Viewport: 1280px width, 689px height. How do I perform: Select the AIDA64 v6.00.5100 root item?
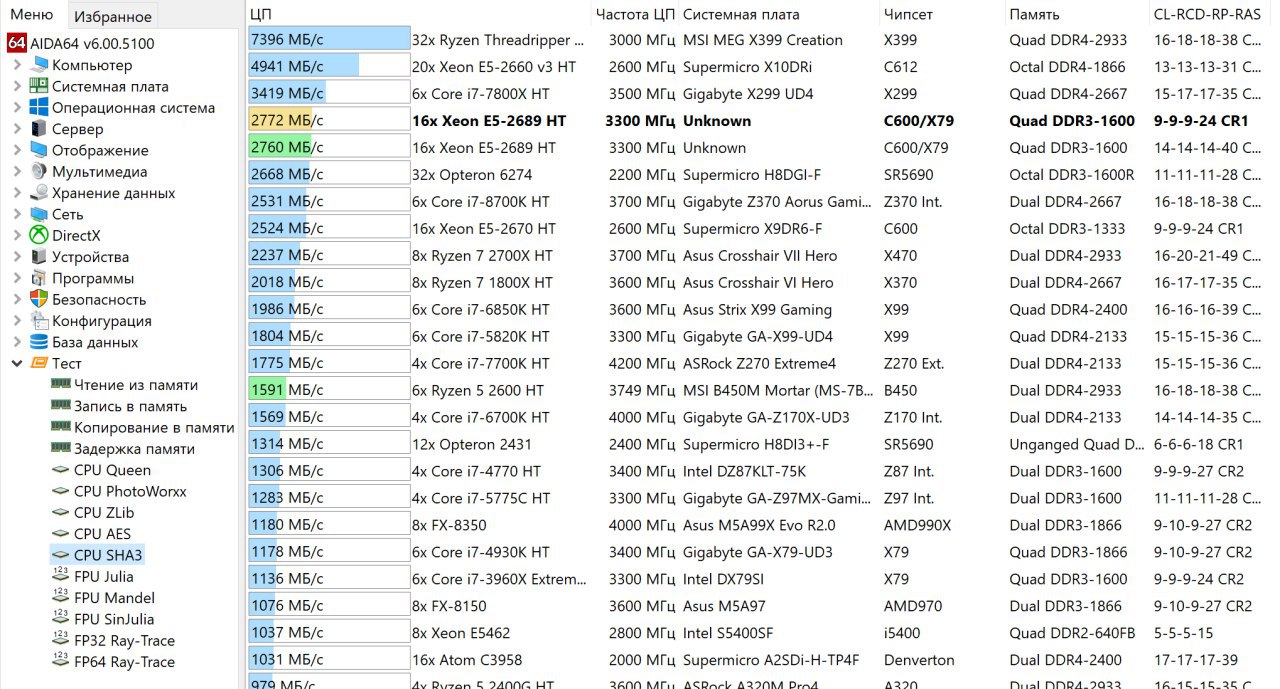[x=92, y=43]
